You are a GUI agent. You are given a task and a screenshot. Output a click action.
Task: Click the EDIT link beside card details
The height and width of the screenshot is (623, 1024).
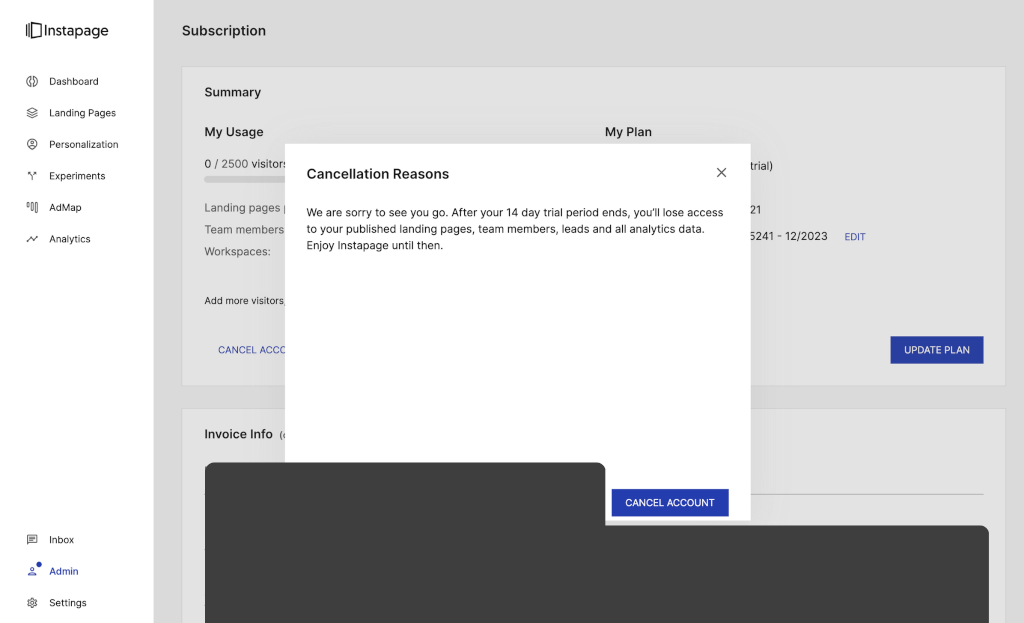point(854,237)
